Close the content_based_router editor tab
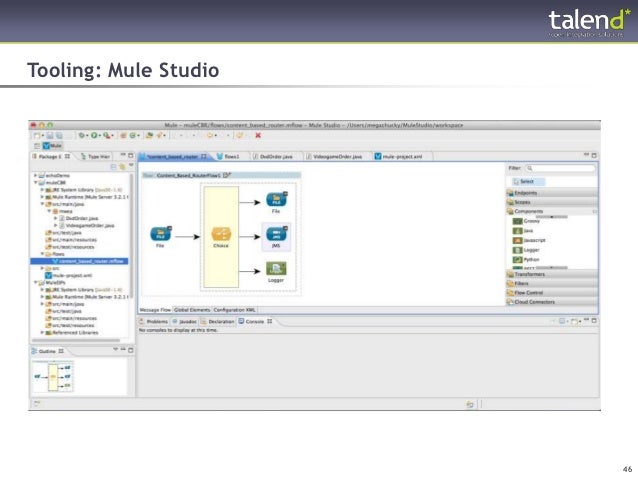The height and width of the screenshot is (479, 638). pyautogui.click(x=204, y=156)
